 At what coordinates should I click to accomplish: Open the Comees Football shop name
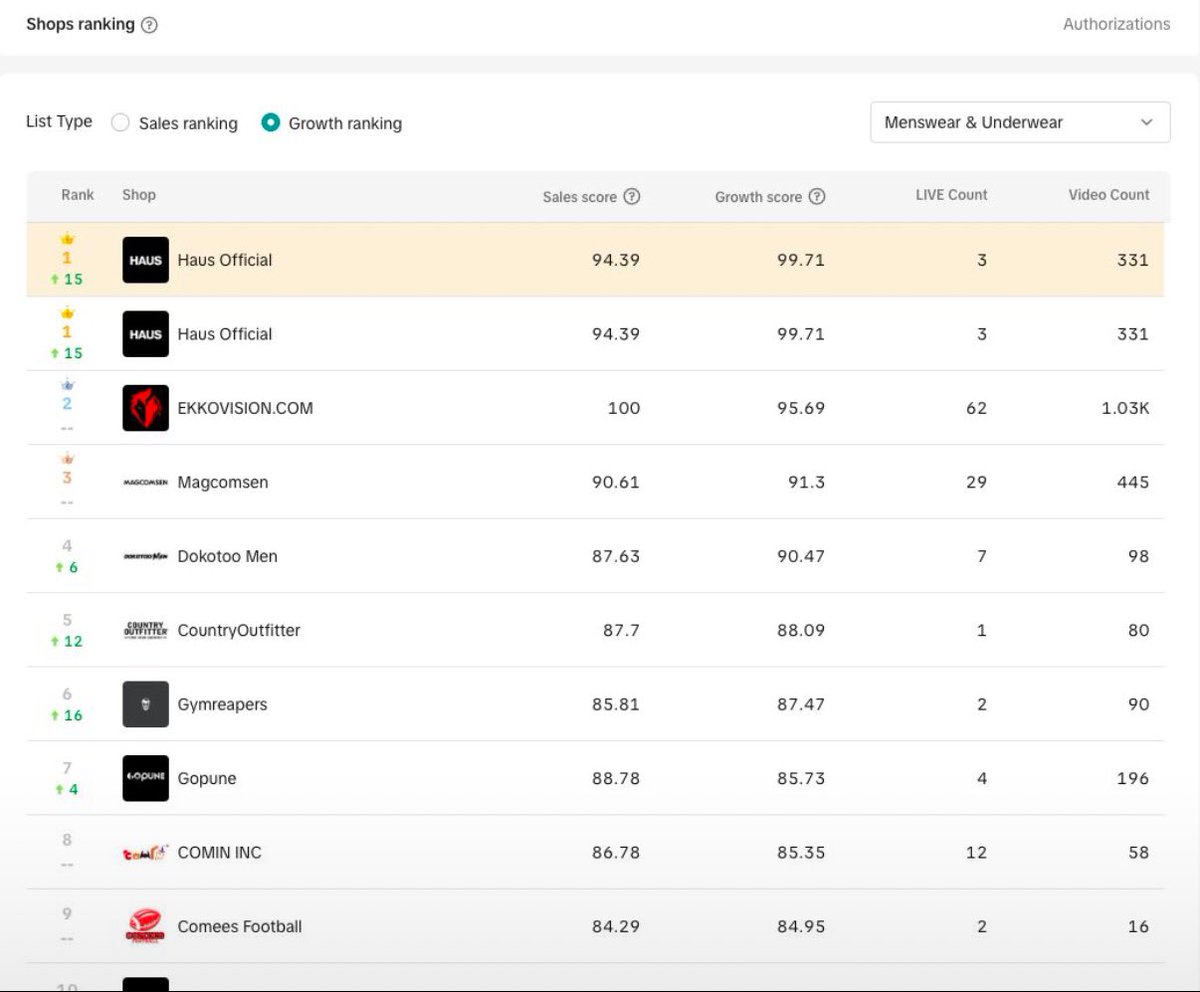pos(240,926)
